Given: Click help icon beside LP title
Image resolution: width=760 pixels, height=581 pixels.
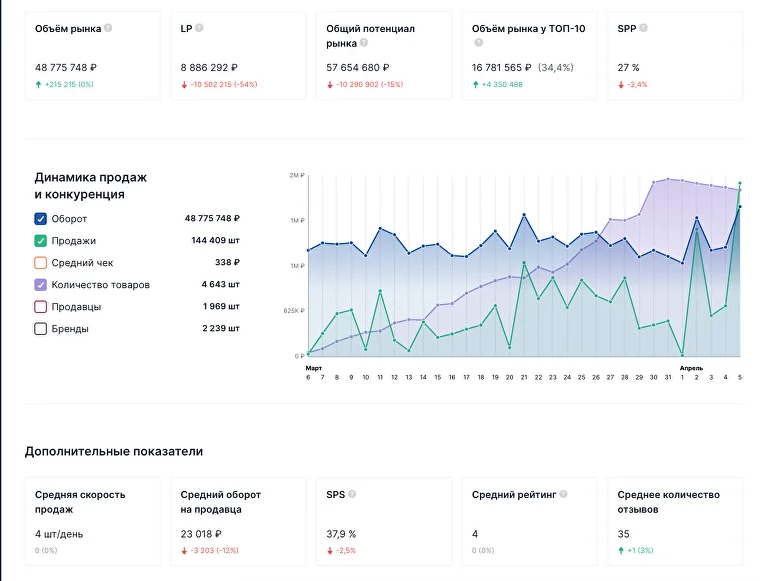Looking at the screenshot, I should [x=199, y=28].
